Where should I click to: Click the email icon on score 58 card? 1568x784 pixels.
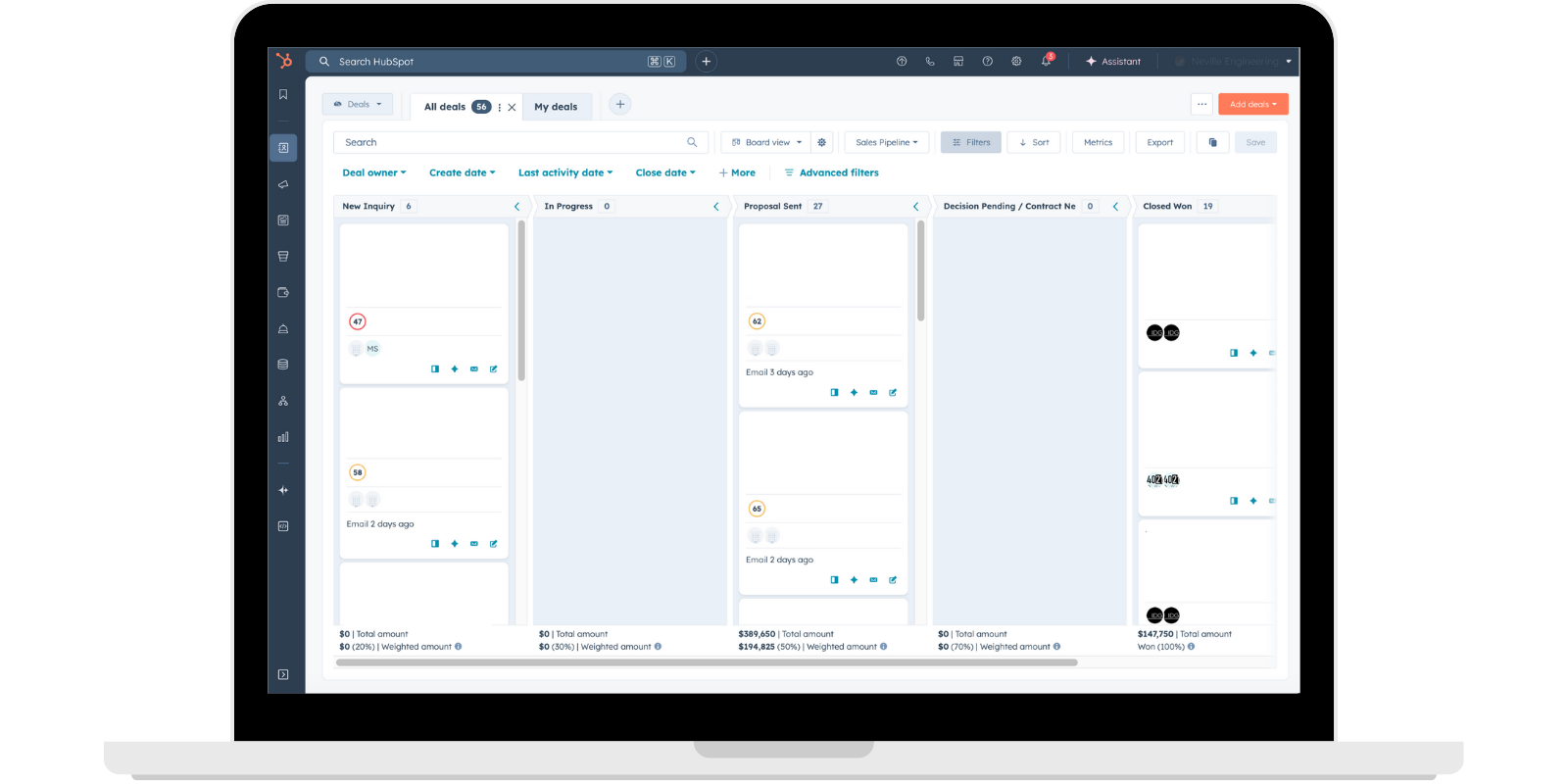coord(474,544)
